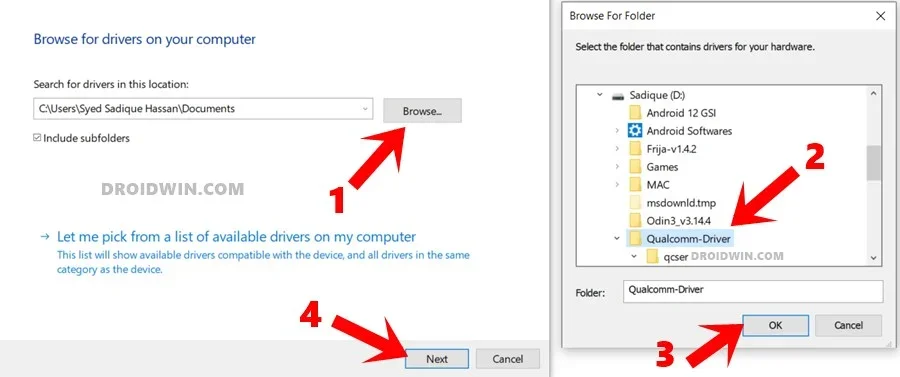Select Android Softwares in folder tree

[689, 131]
